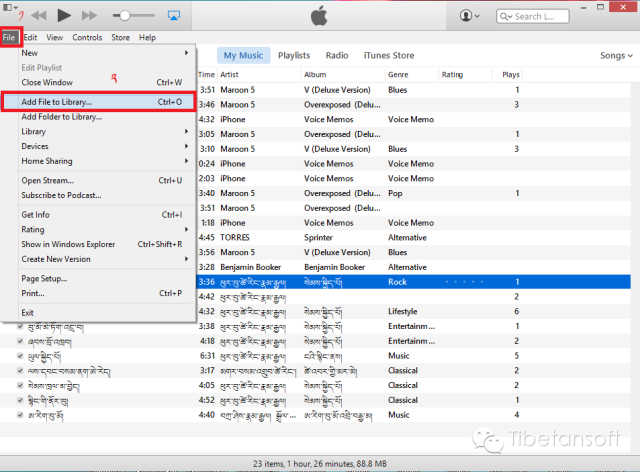640x472 pixels.
Task: Switch to Playlists tab
Action: point(294,56)
